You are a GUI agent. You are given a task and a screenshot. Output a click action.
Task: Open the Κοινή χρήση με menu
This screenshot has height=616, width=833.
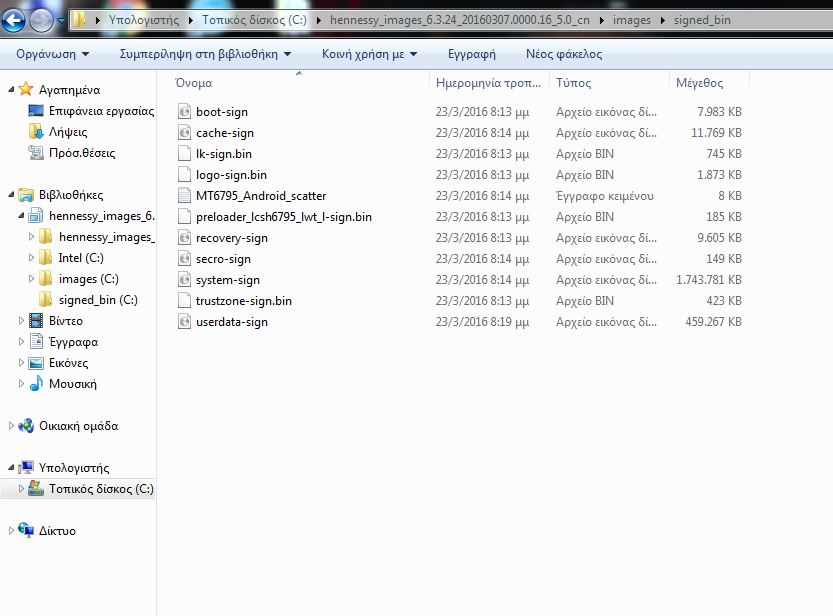[x=369, y=54]
